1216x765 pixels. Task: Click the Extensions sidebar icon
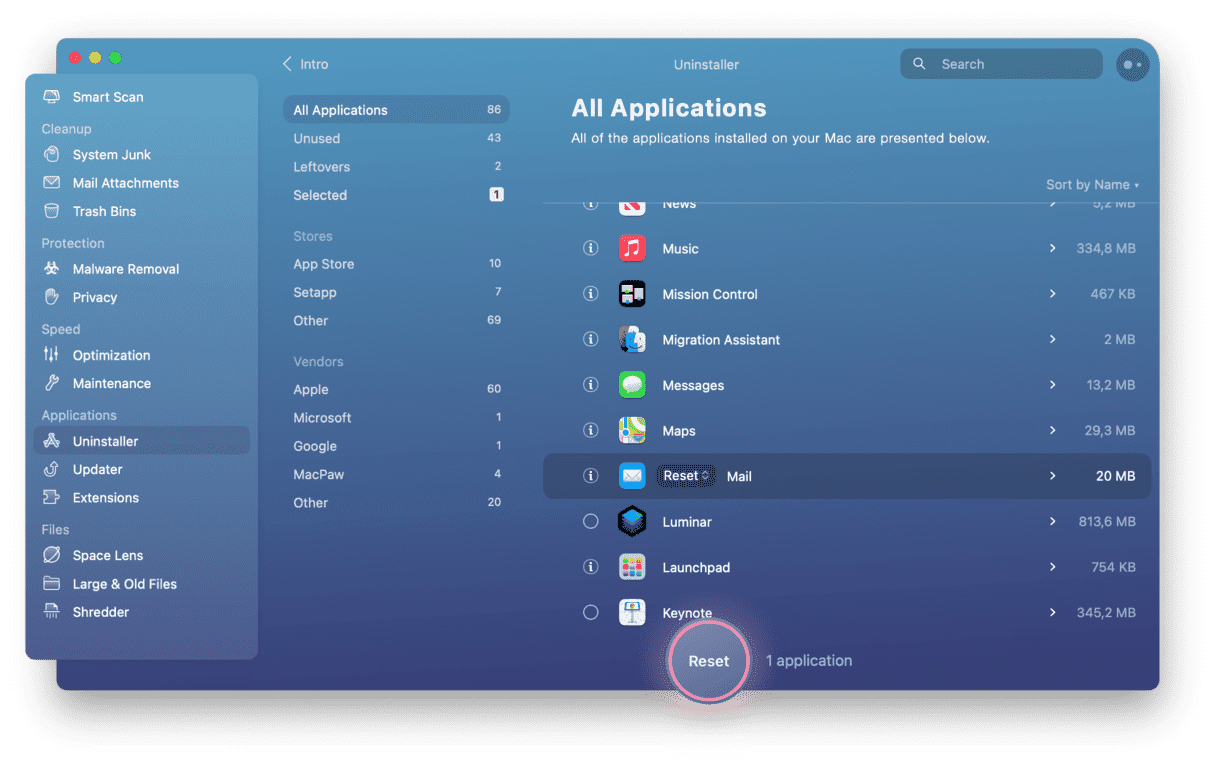pyautogui.click(x=52, y=497)
